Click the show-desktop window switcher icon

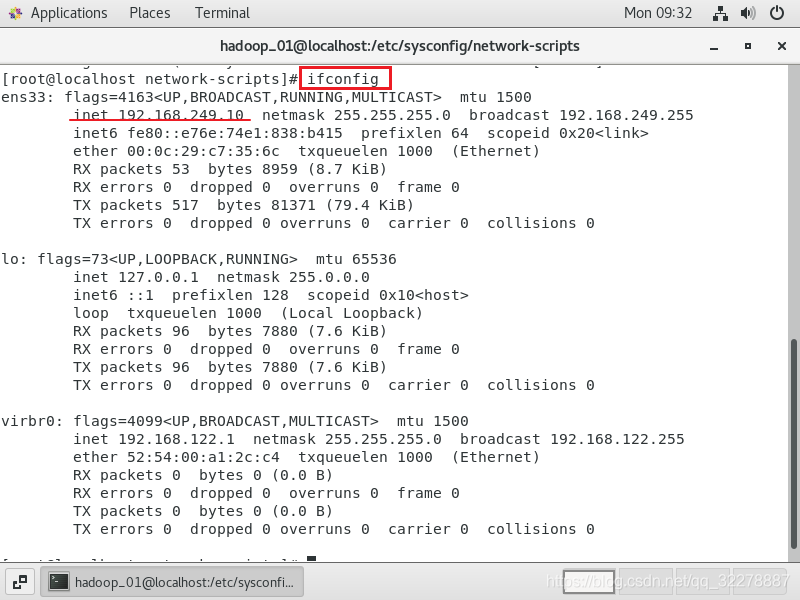20,582
